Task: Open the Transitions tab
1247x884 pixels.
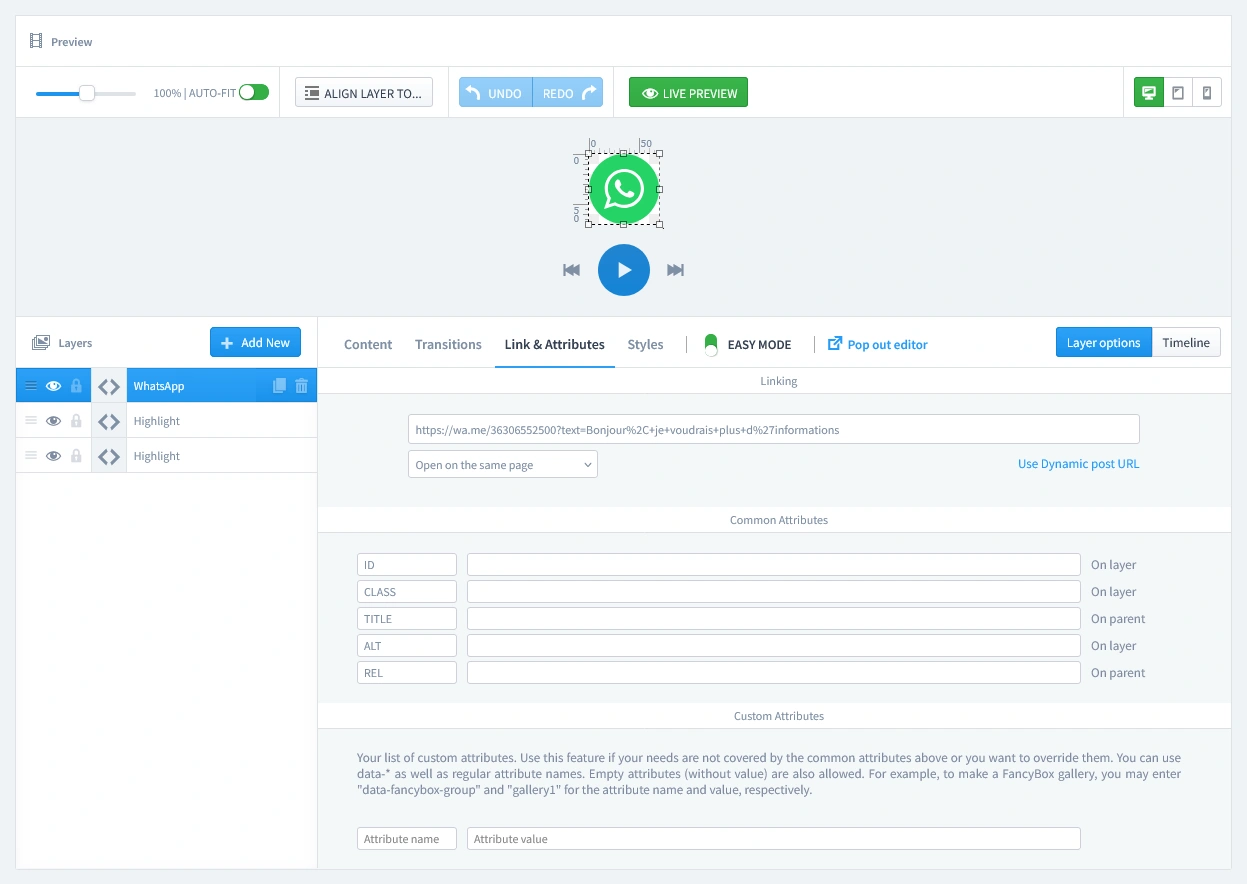Action: click(x=448, y=344)
